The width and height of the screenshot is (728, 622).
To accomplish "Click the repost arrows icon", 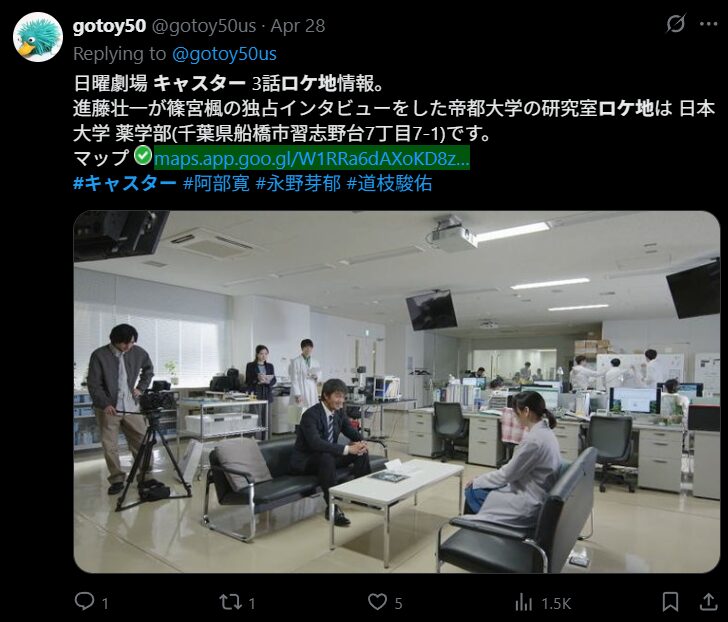I will (x=231, y=602).
